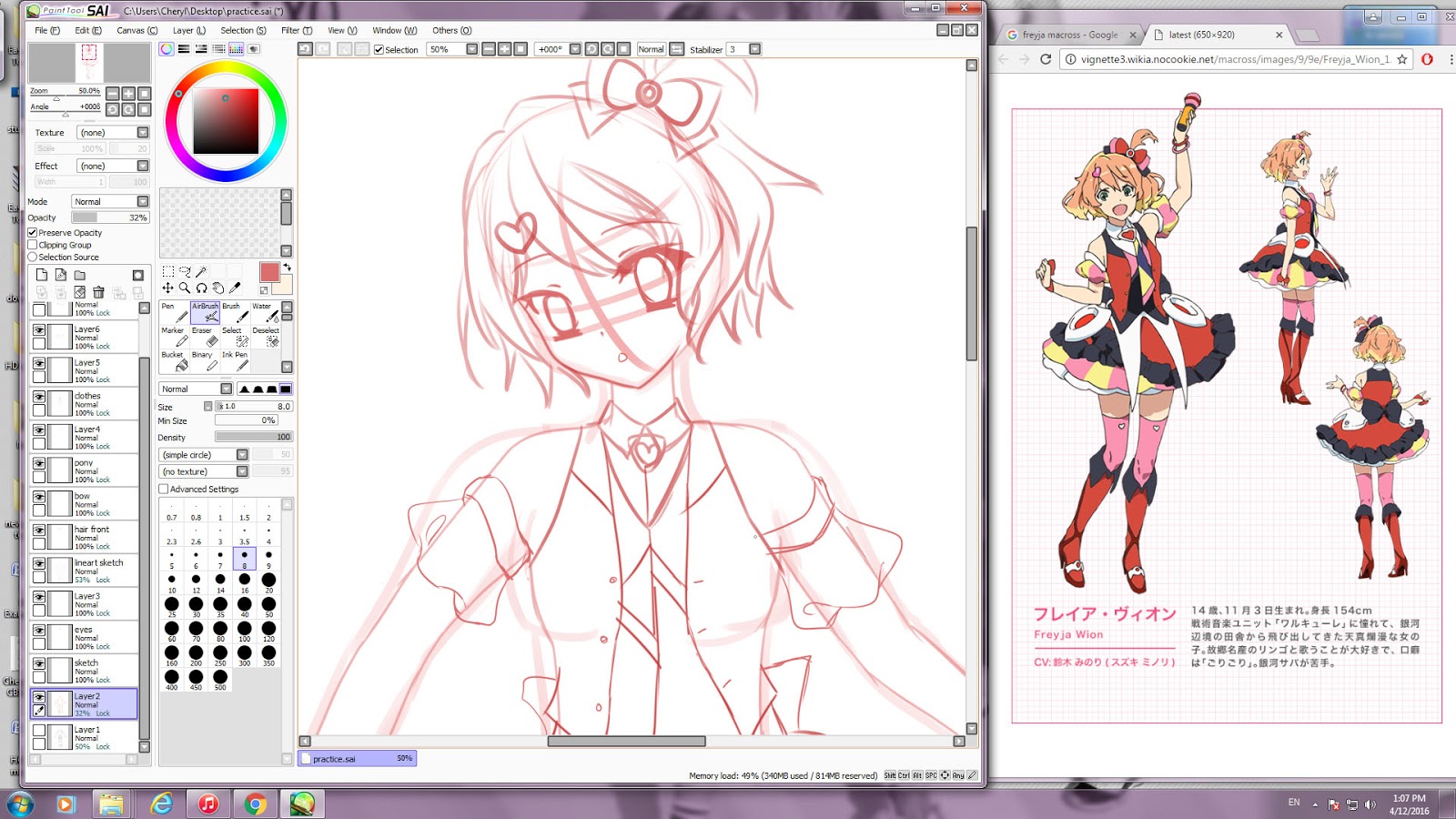Hide the clothes layer
The height and width of the screenshot is (819, 1456).
point(39,397)
